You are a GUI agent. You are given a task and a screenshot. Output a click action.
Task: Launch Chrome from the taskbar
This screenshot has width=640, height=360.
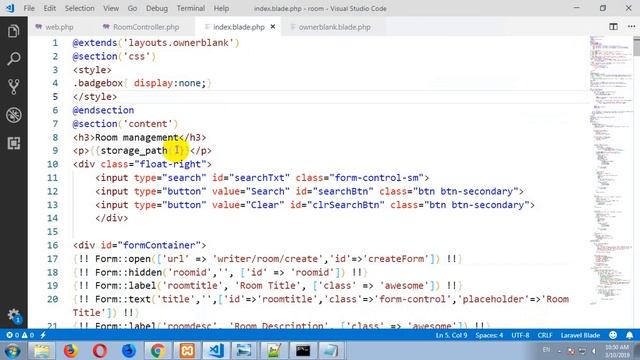[158, 351]
